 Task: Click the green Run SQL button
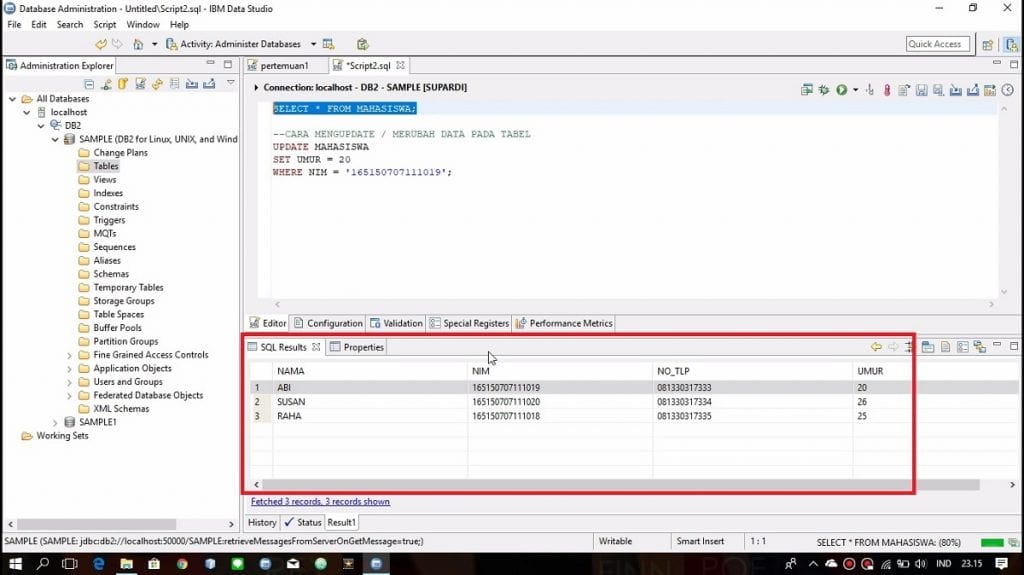(841, 90)
